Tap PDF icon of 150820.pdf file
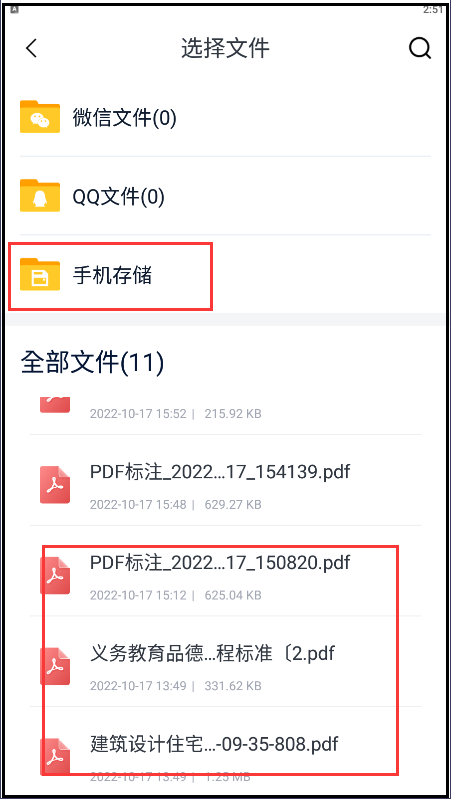 click(55, 576)
